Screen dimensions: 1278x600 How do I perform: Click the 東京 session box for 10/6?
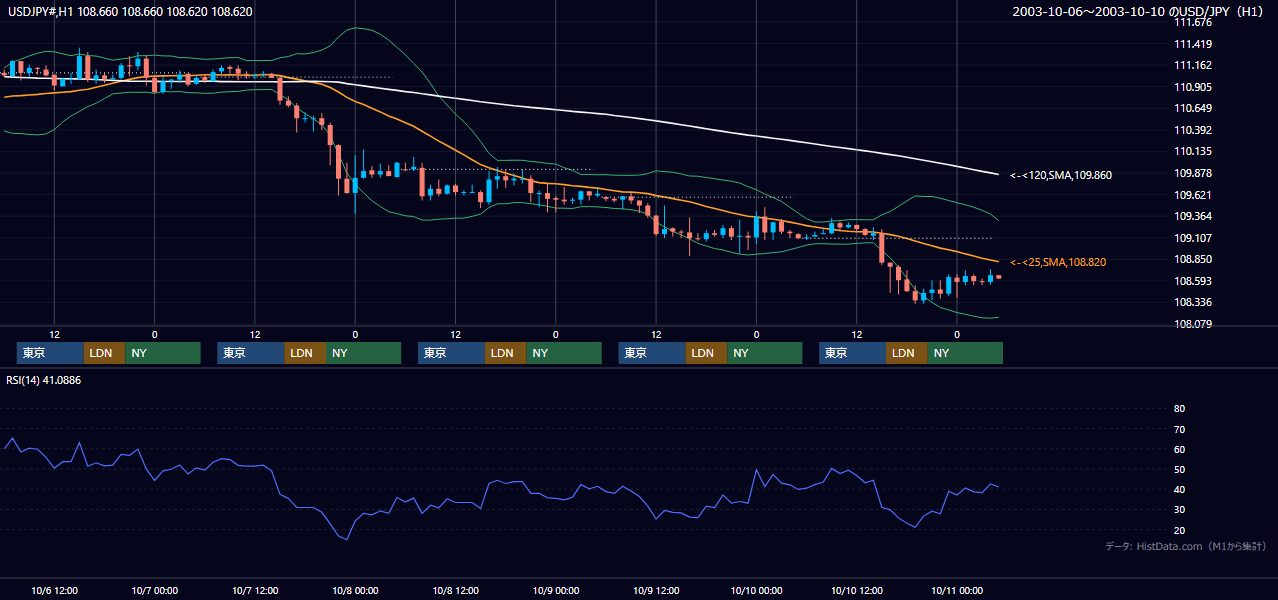[x=52, y=353]
